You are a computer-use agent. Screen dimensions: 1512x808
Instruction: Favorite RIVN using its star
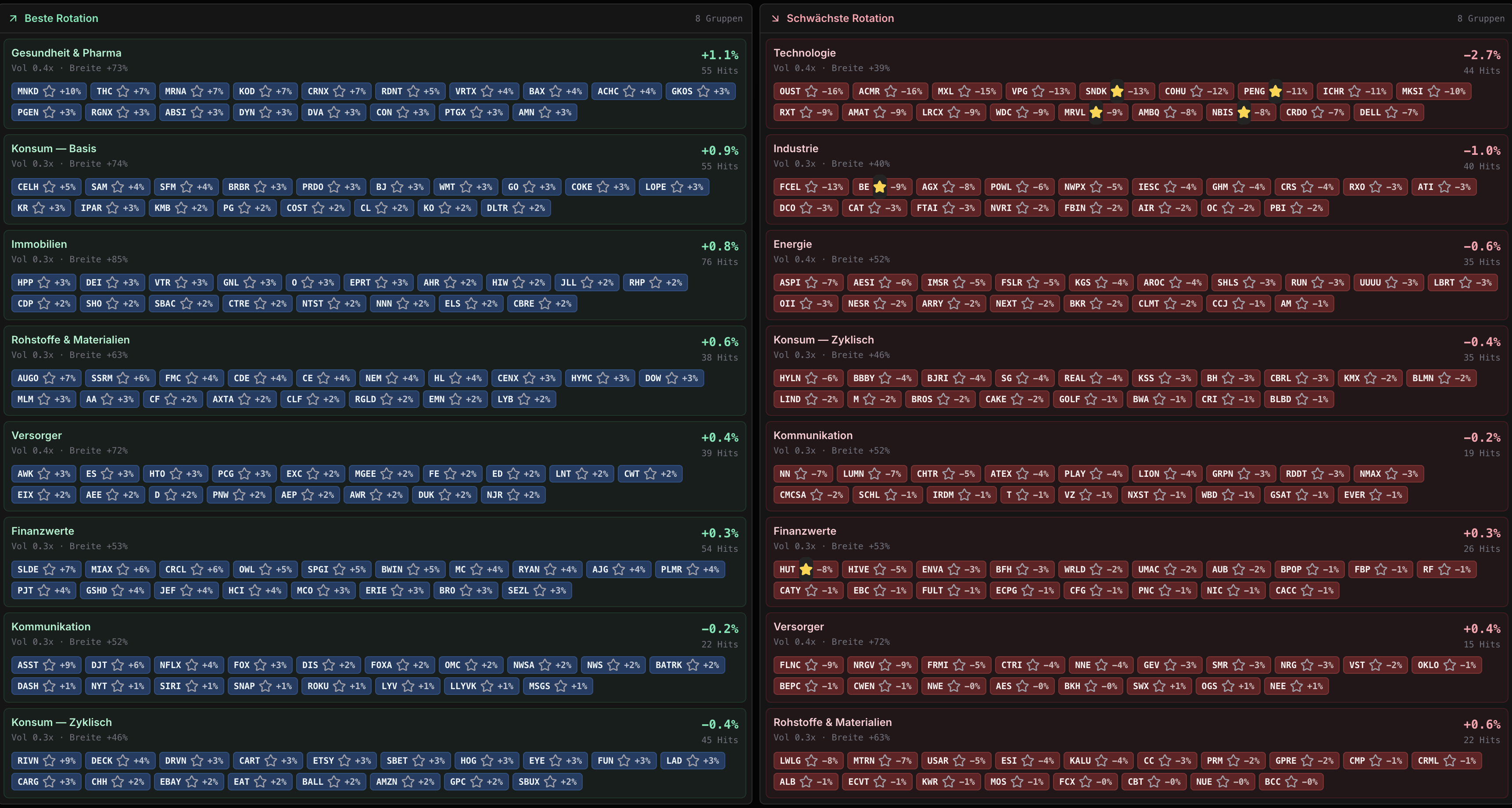49,761
